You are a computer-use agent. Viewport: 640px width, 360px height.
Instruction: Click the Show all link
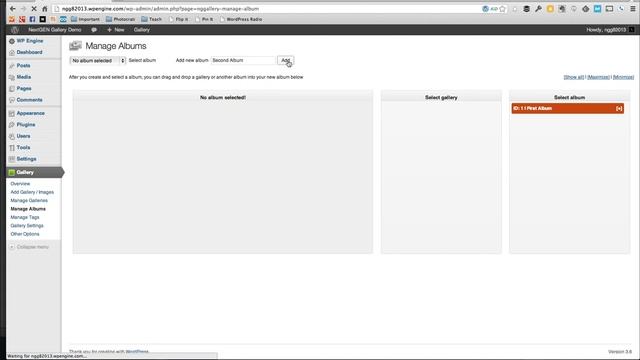[x=573, y=77]
